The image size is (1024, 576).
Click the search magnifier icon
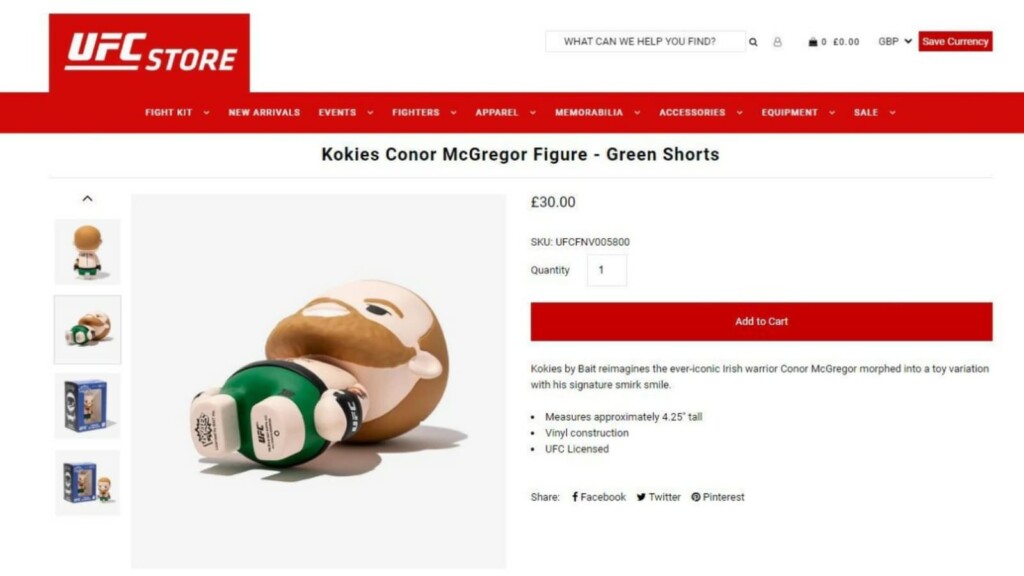click(x=753, y=42)
